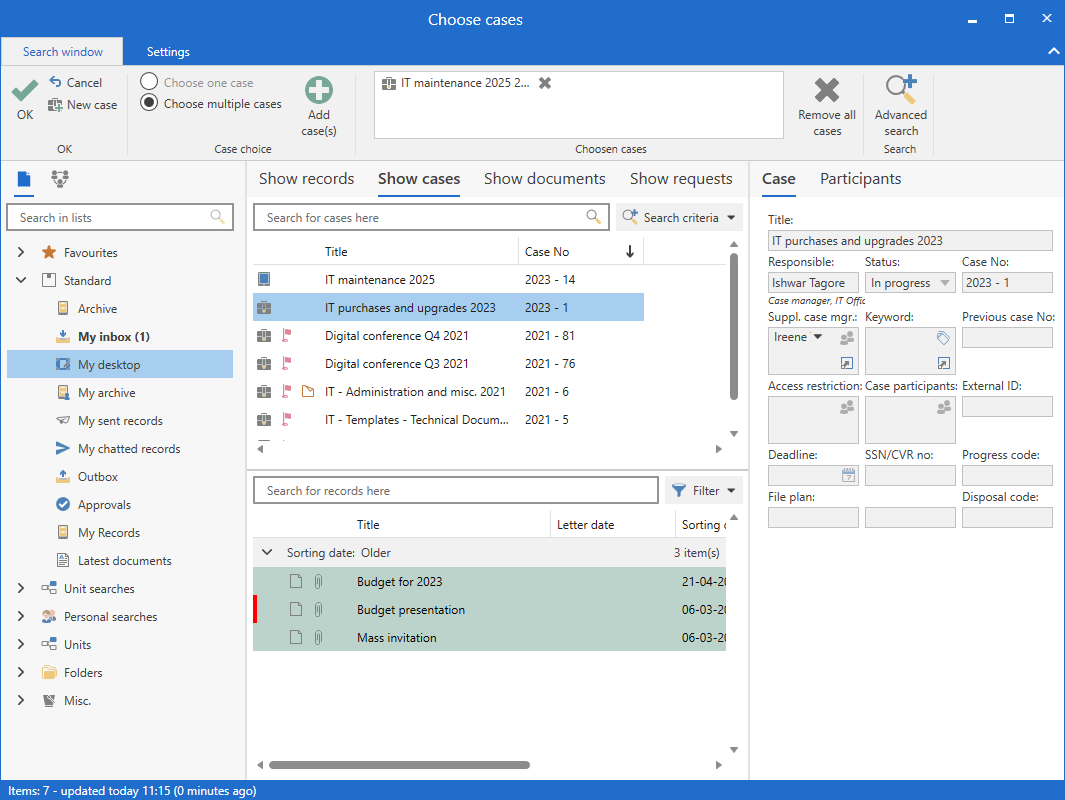Viewport: 1065px width, 800px height.
Task: Open the Participants tab
Action: coord(860,179)
